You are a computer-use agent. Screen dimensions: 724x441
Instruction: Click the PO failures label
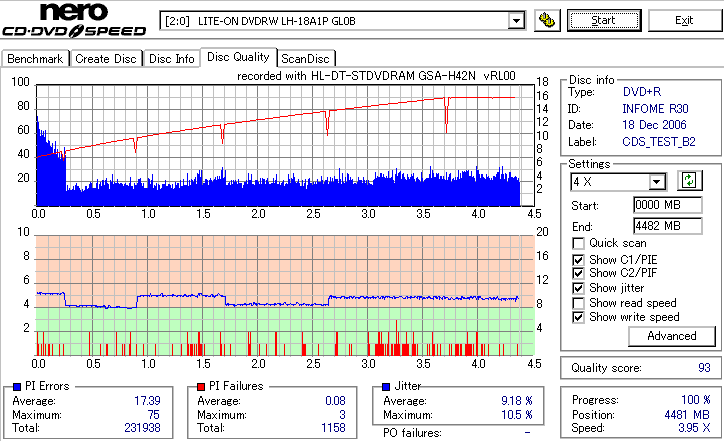412,433
